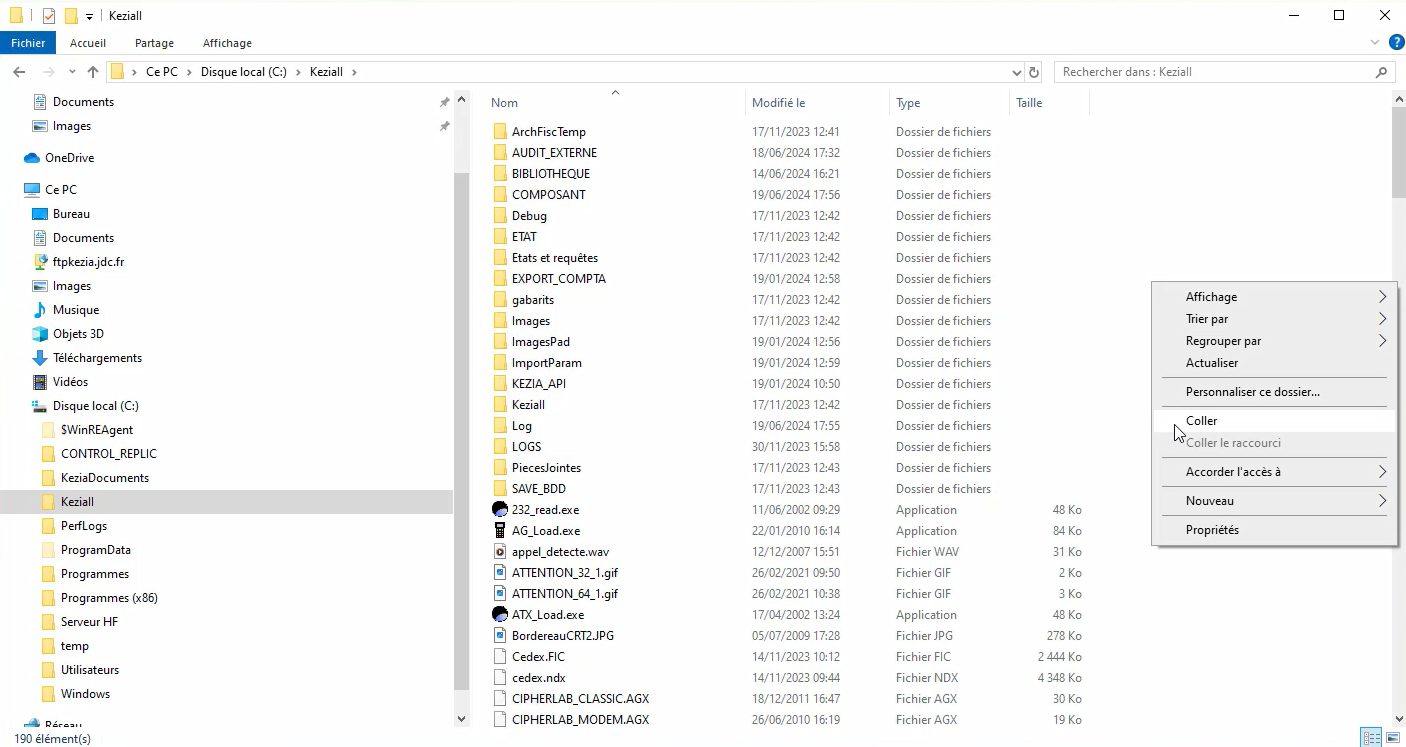
Task: Click the search magnifier icon
Action: (1382, 72)
